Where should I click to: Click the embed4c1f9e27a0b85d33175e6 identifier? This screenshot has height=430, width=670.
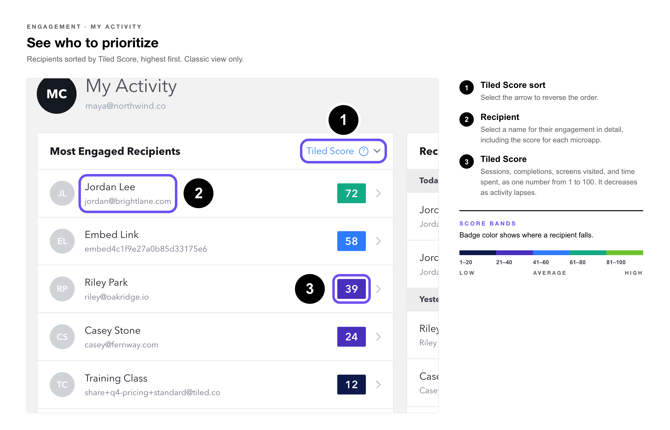coord(146,249)
